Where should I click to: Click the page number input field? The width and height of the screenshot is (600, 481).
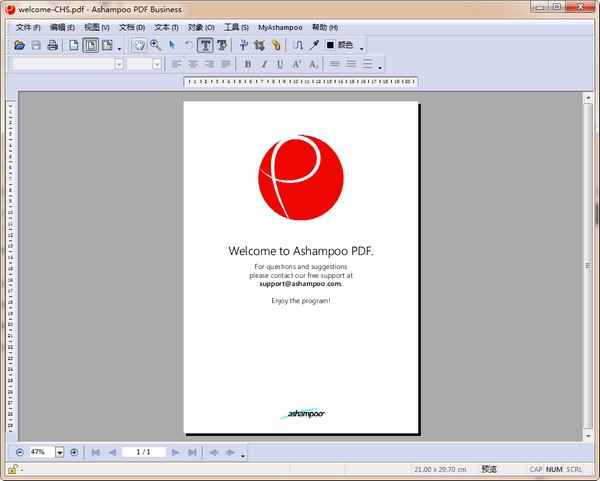143,452
